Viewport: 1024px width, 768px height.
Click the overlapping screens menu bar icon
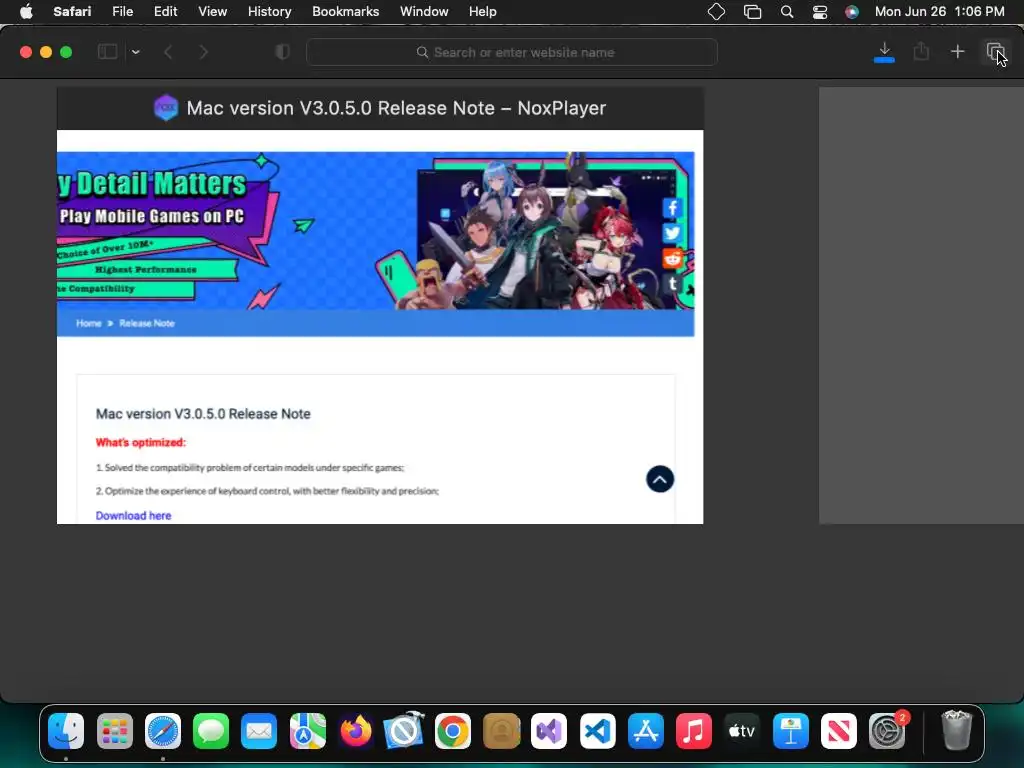pos(752,12)
